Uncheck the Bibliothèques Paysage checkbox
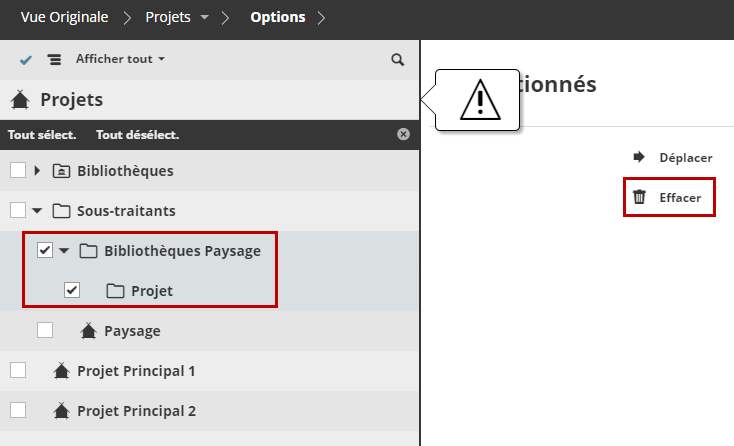This screenshot has width=734, height=446. pyautogui.click(x=45, y=250)
